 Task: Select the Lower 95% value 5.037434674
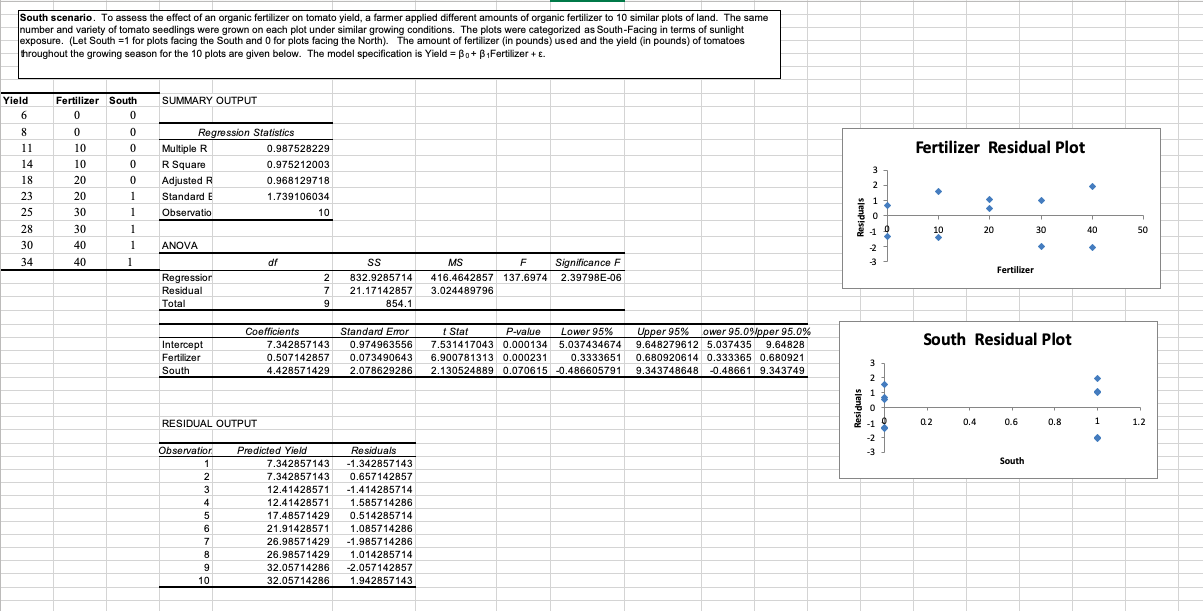tap(591, 345)
